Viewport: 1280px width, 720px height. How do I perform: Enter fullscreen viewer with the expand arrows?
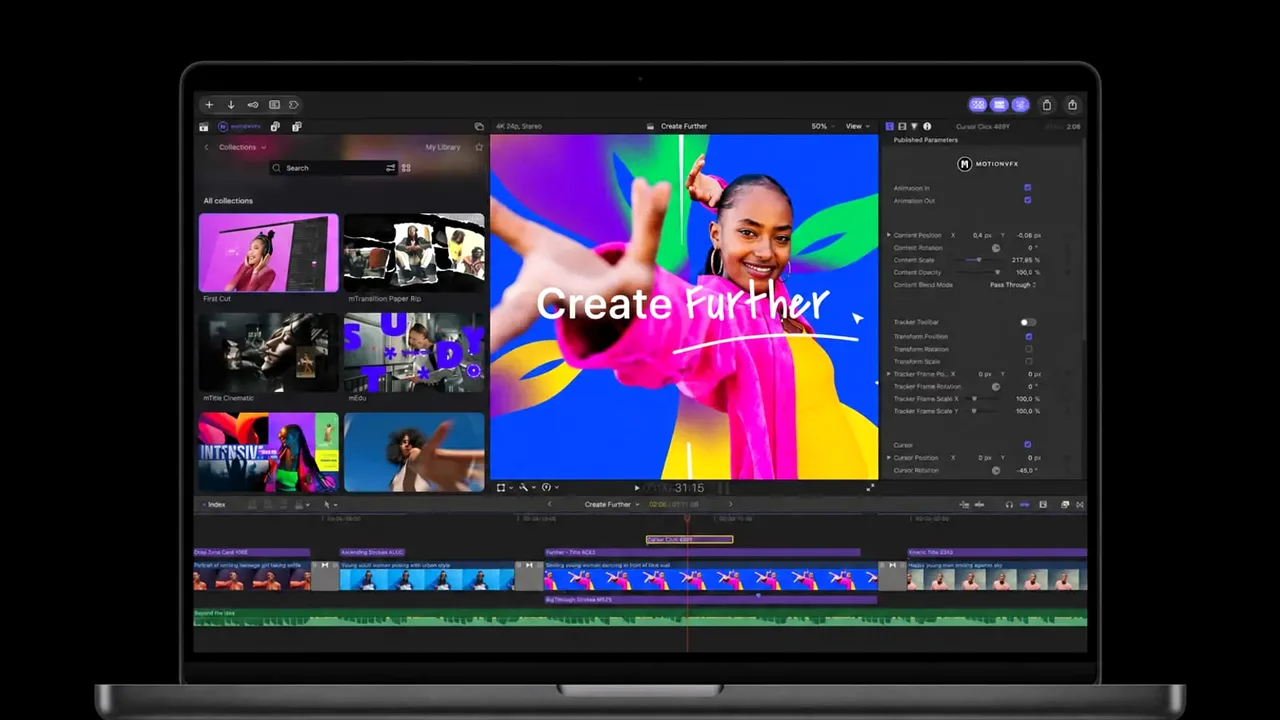869,488
